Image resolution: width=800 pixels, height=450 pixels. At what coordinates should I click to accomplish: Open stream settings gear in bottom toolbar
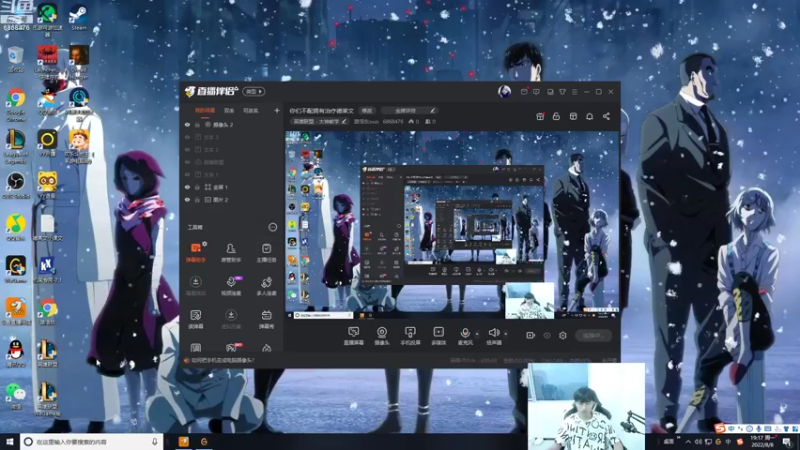point(563,335)
